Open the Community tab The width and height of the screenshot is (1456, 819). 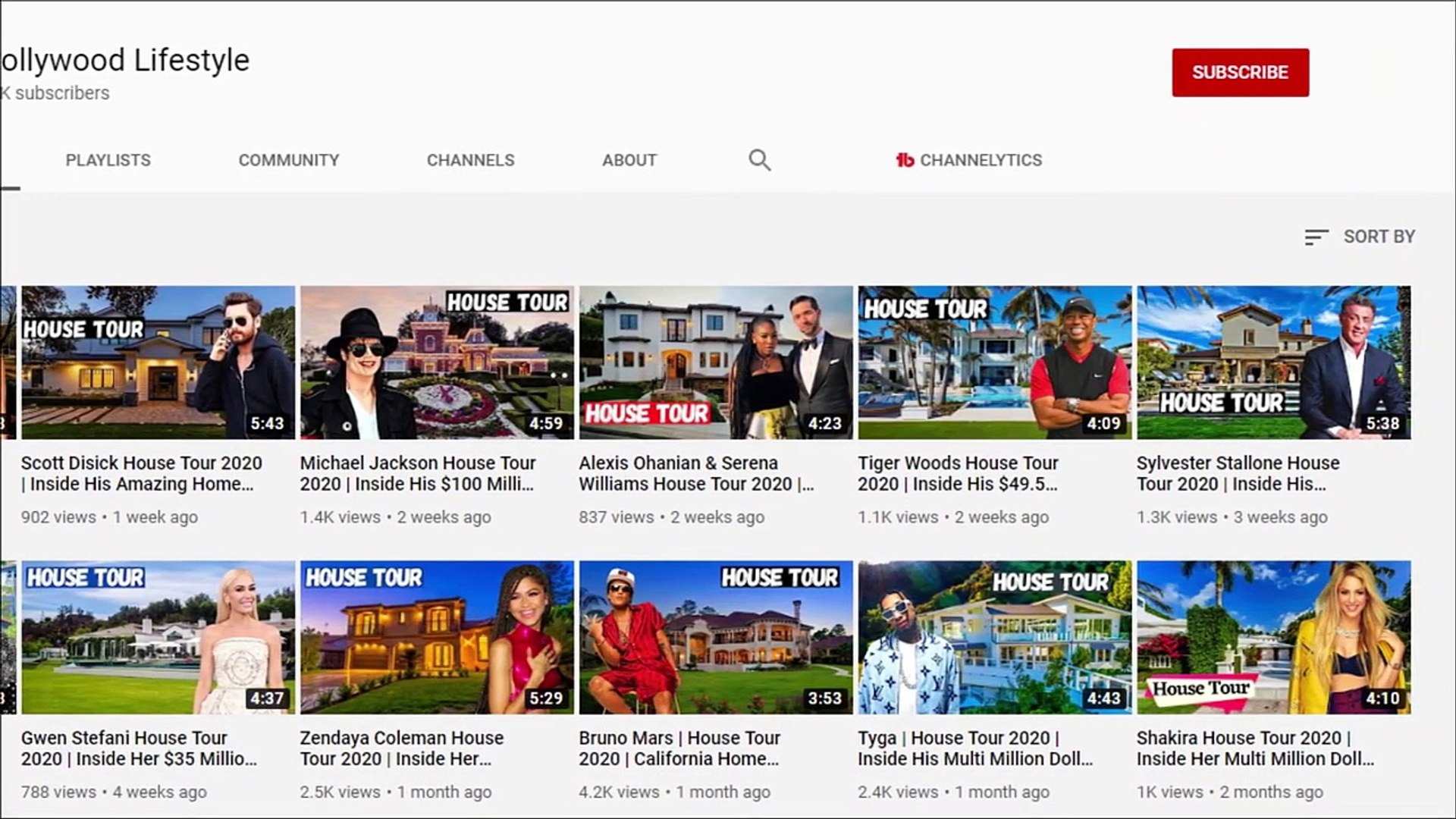click(x=288, y=160)
